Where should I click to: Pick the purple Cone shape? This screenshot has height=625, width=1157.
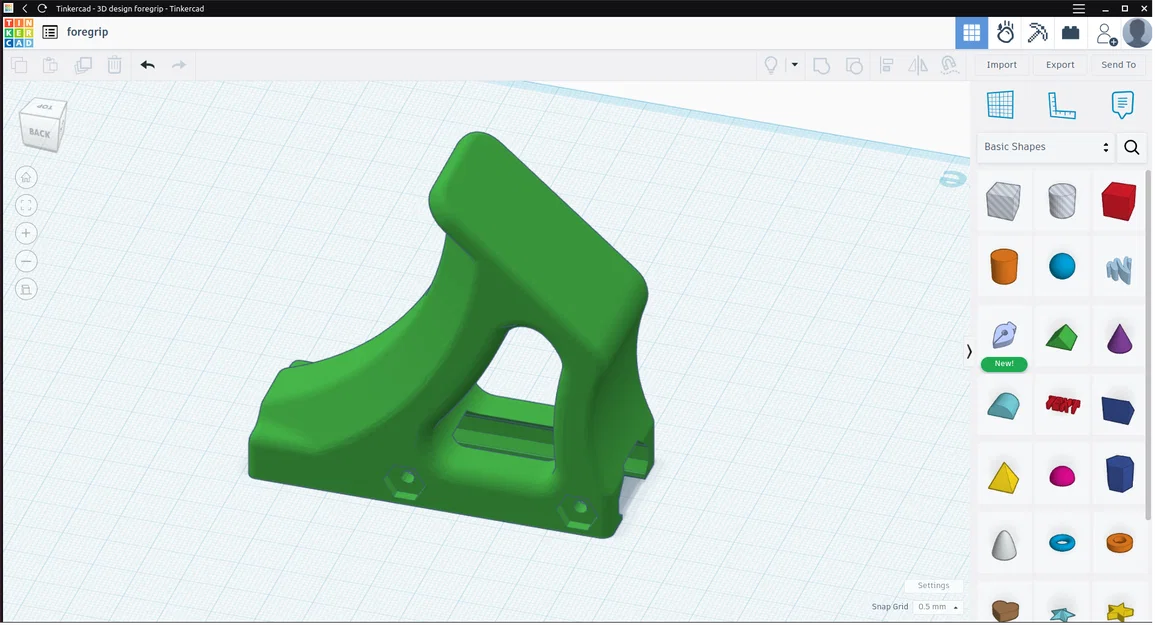point(1119,338)
